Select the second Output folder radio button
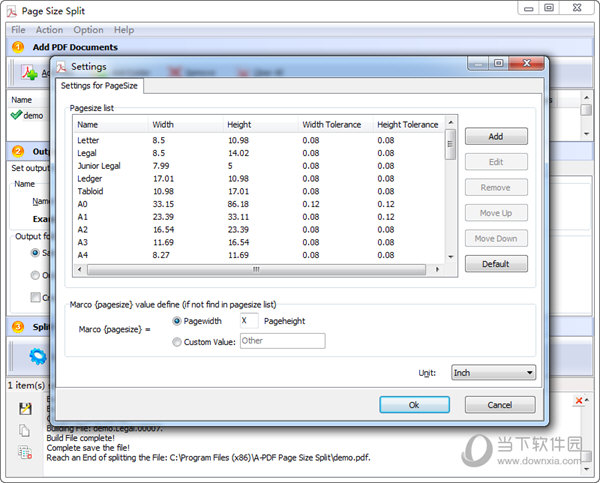This screenshot has height=483, width=600. pos(35,275)
